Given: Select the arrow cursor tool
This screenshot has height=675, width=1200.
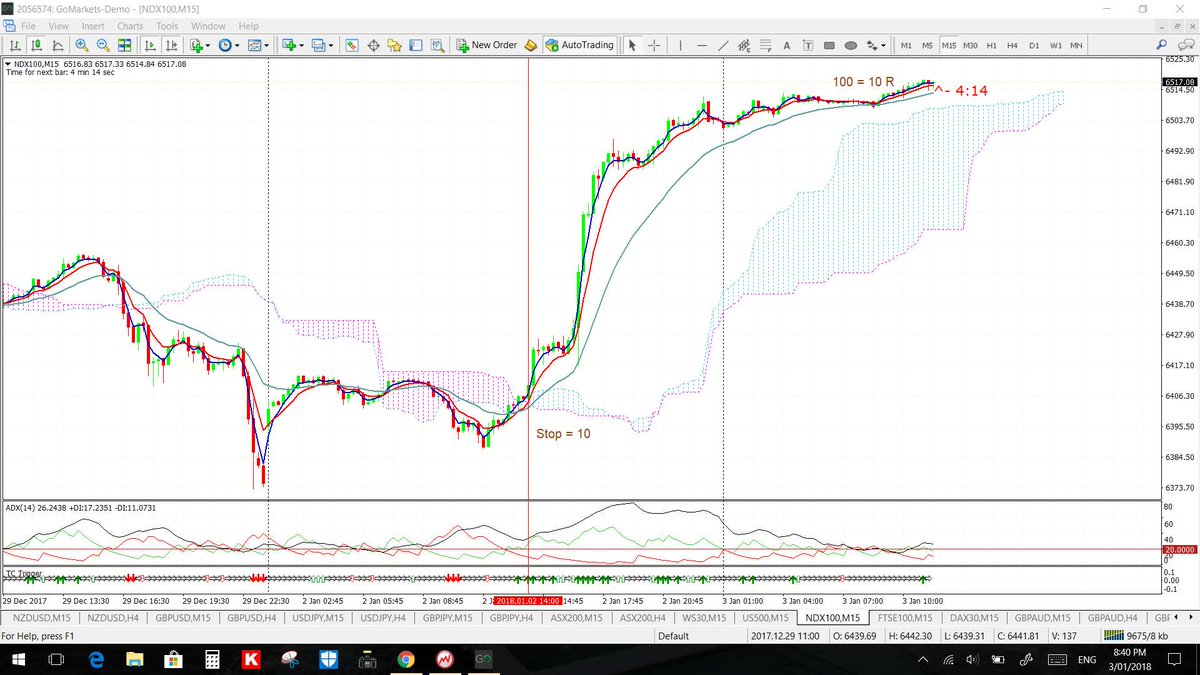Looking at the screenshot, I should [632, 45].
